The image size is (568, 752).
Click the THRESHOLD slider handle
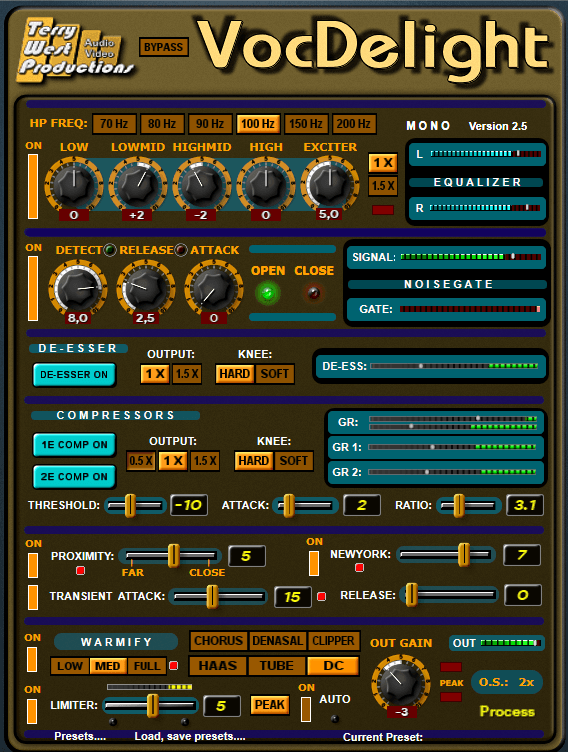(130, 505)
